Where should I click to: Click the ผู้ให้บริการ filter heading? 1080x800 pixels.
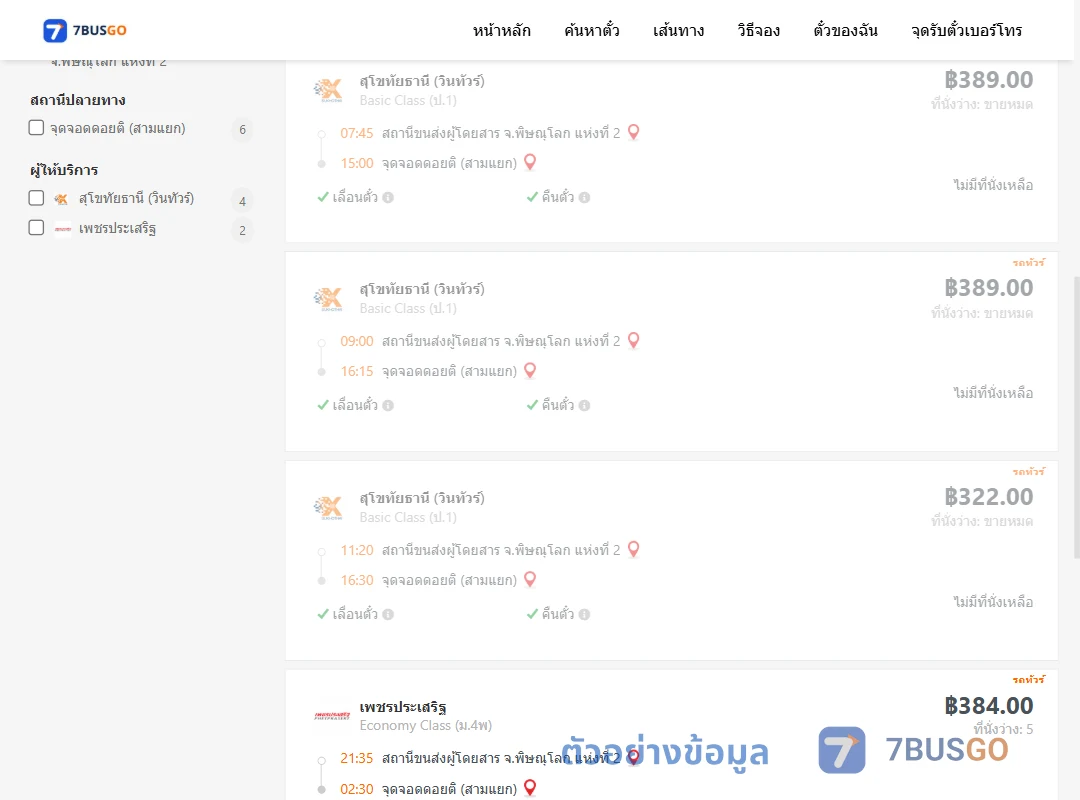point(64,170)
